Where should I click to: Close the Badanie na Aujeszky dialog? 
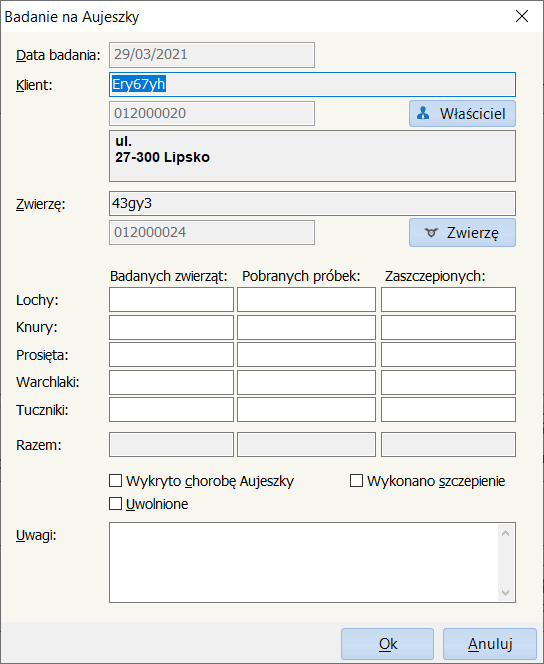click(x=522, y=16)
